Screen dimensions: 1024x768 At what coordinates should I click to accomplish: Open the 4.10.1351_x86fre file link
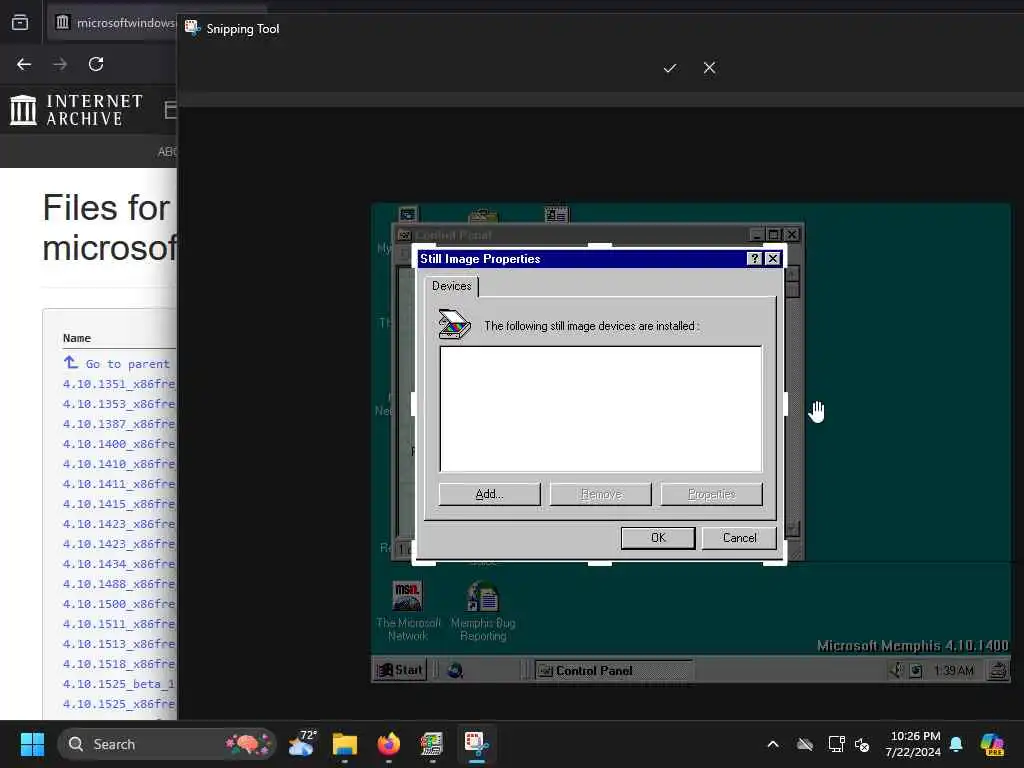[x=120, y=384]
